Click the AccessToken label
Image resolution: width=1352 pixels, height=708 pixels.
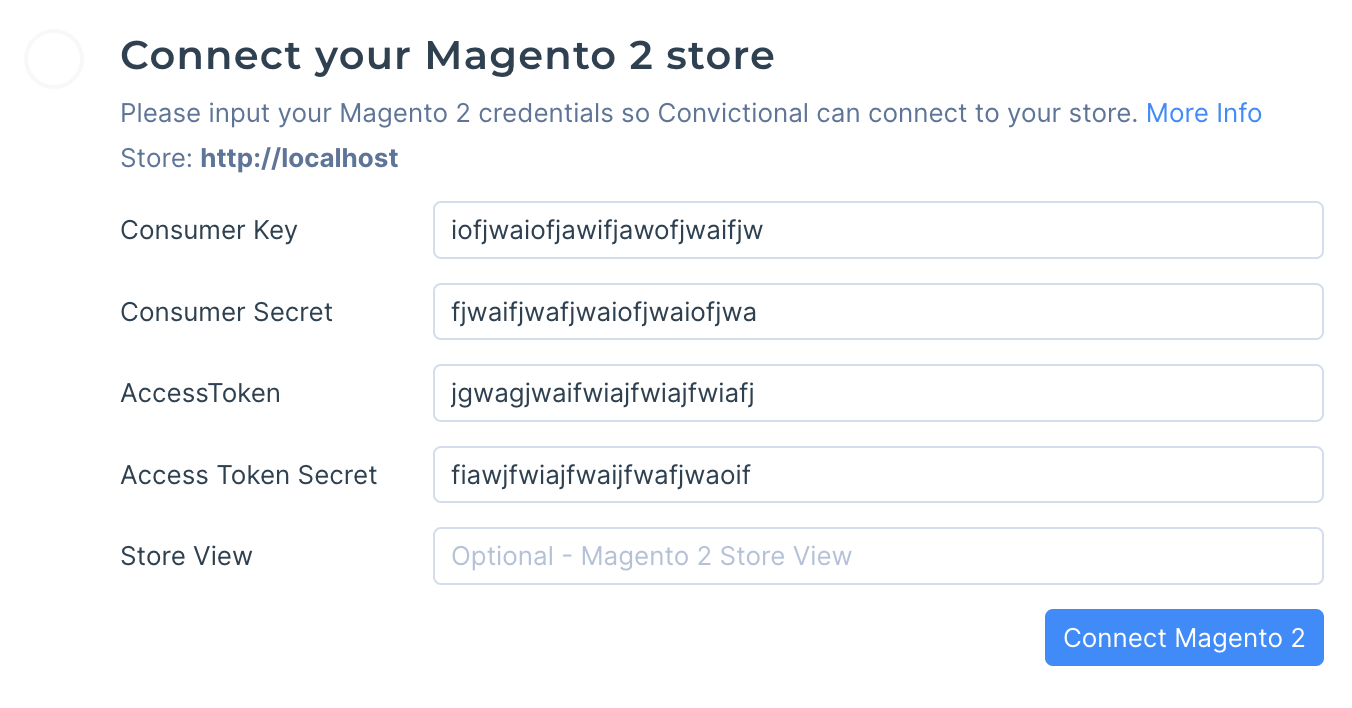200,393
